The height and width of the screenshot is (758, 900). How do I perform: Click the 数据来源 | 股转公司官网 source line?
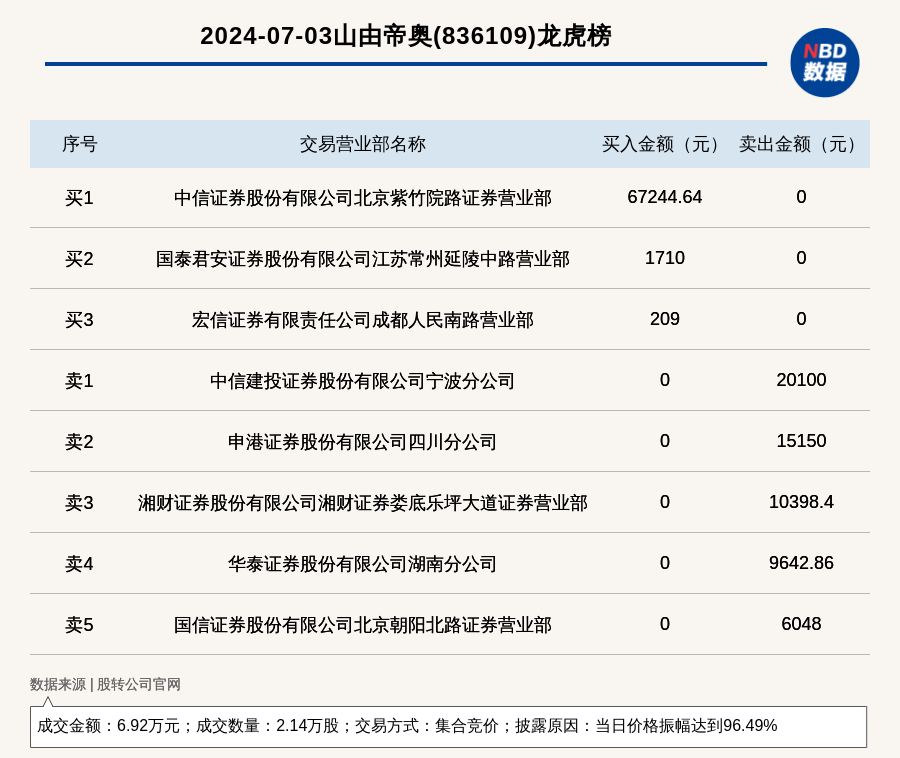[x=106, y=684]
